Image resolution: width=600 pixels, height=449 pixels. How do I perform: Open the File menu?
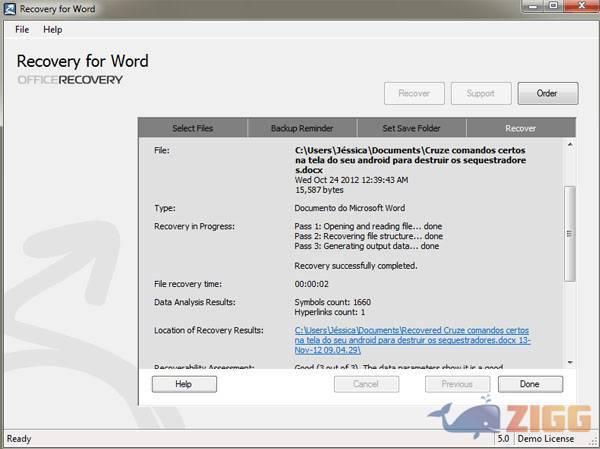(22, 30)
